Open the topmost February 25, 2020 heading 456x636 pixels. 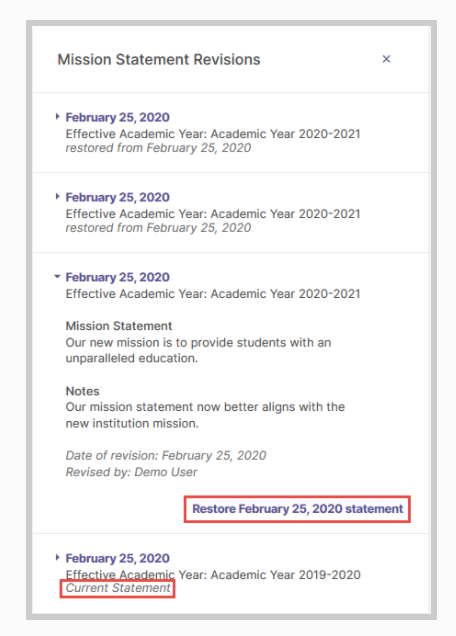click(x=118, y=117)
